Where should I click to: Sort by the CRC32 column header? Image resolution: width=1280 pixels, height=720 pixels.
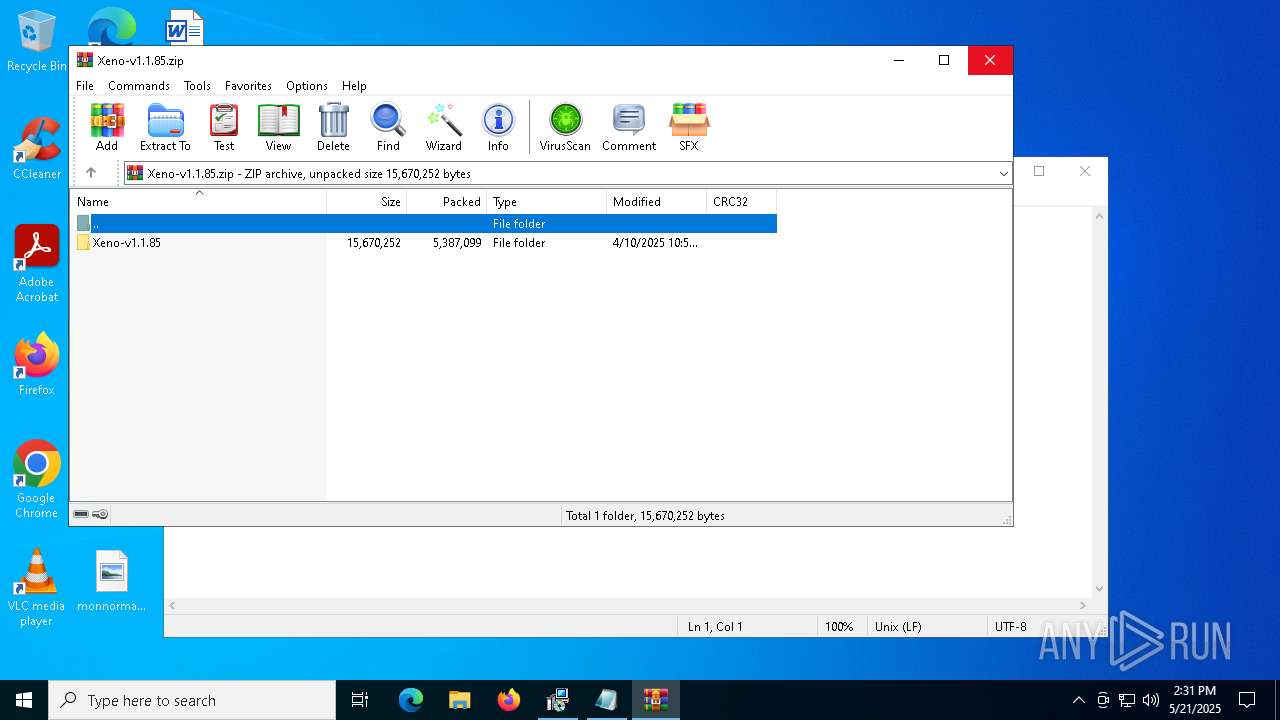click(742, 202)
